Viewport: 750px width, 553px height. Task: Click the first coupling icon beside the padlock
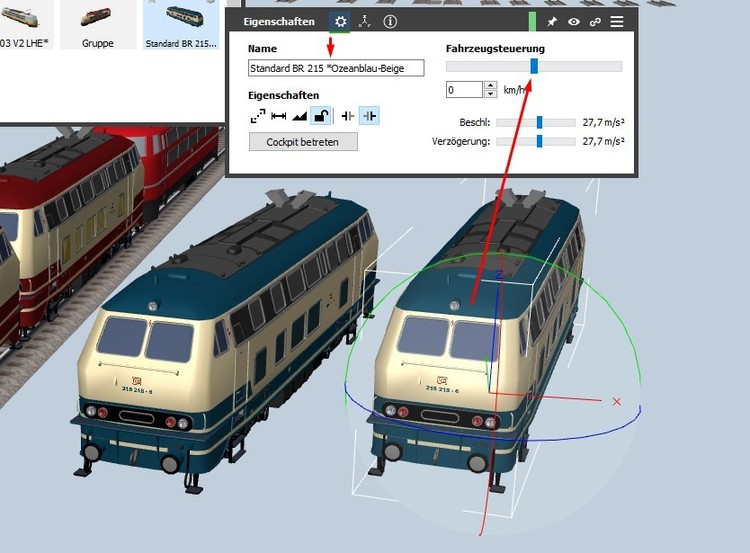[348, 116]
